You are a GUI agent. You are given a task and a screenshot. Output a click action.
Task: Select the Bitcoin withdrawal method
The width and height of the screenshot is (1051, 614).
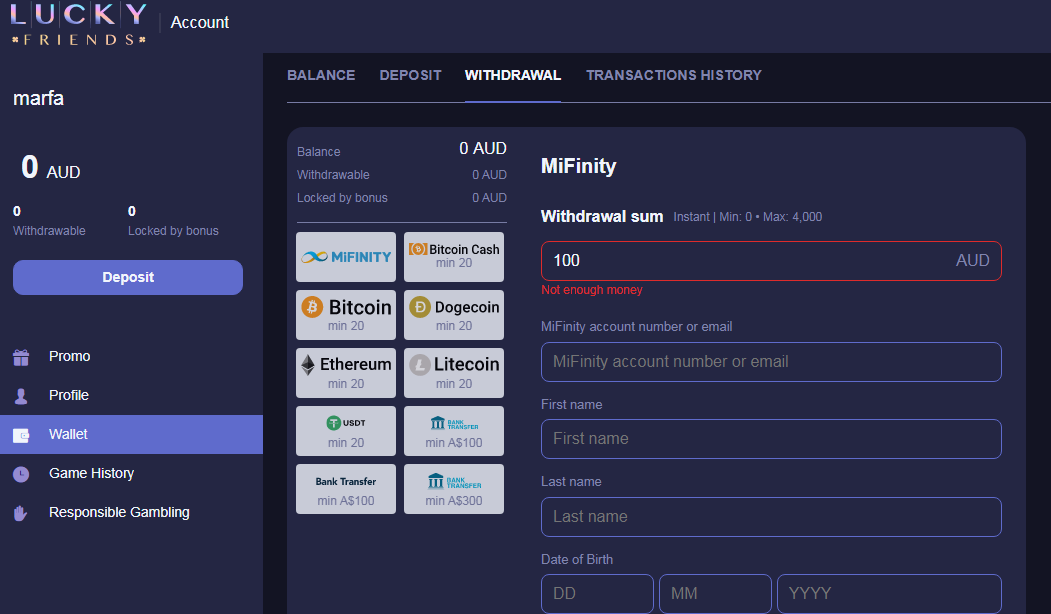coord(346,315)
